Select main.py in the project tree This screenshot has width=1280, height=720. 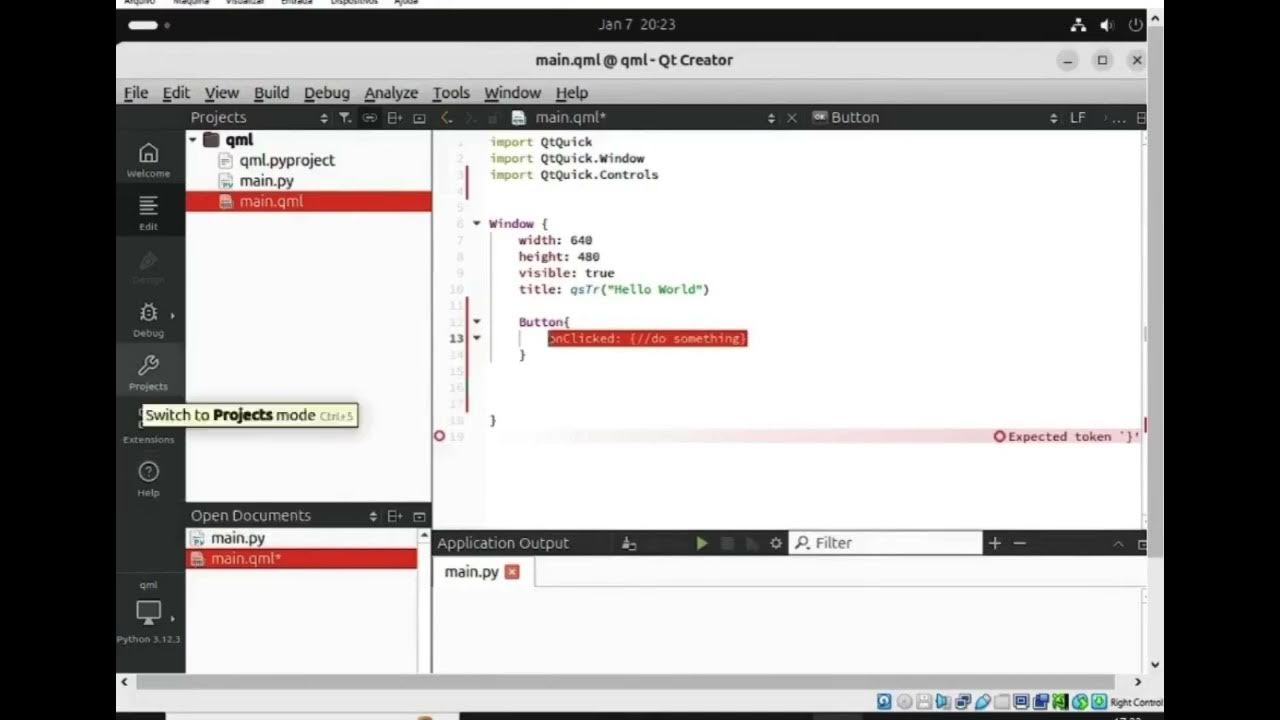266,181
